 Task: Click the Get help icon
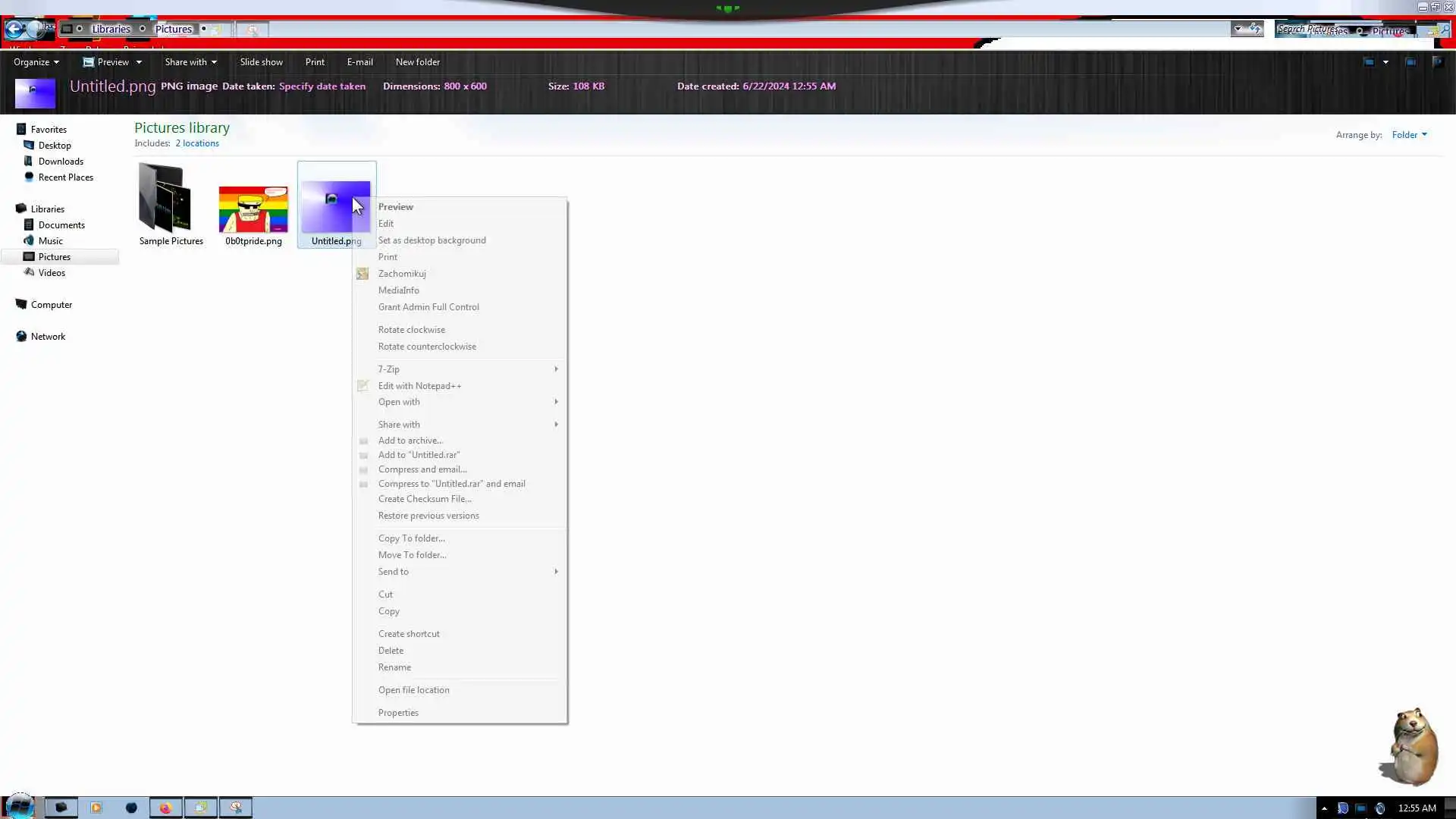1437,62
